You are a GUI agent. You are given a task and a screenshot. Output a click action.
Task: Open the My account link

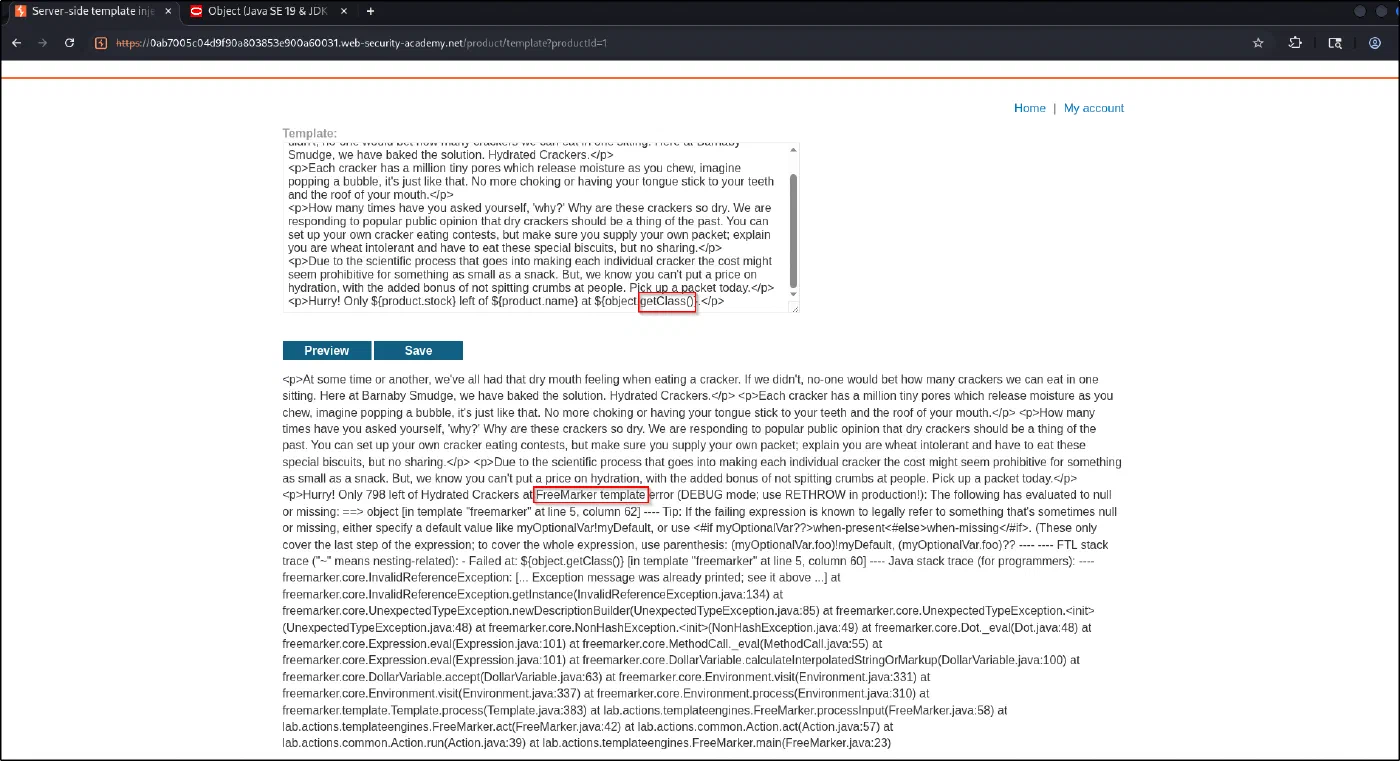tap(1094, 108)
